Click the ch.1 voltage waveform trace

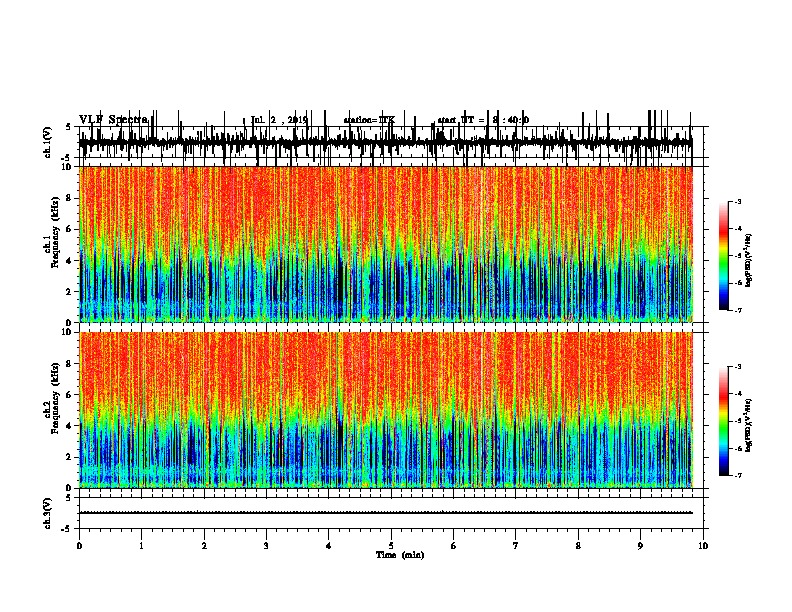click(x=386, y=142)
